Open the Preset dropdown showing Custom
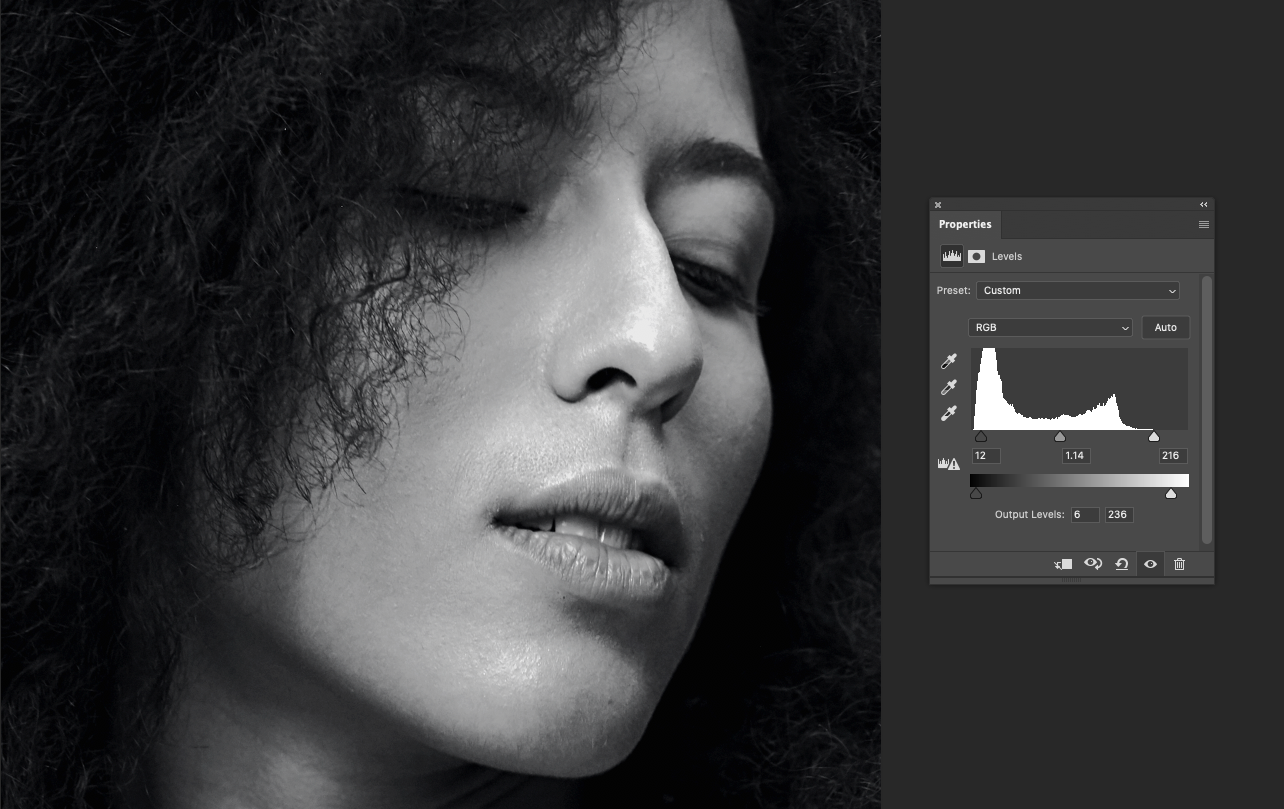The width and height of the screenshot is (1284, 809). click(1078, 290)
